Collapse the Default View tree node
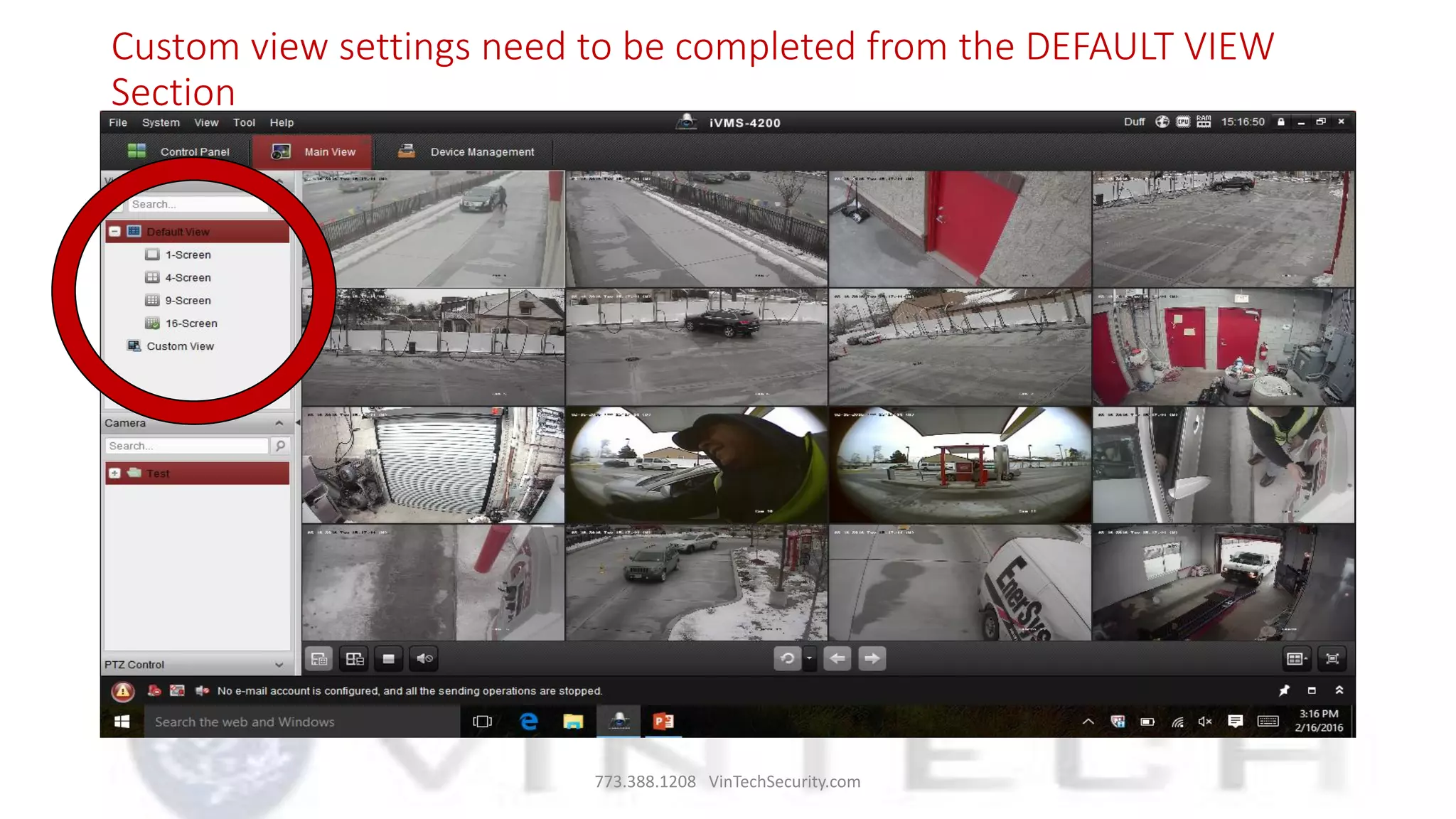 click(114, 232)
